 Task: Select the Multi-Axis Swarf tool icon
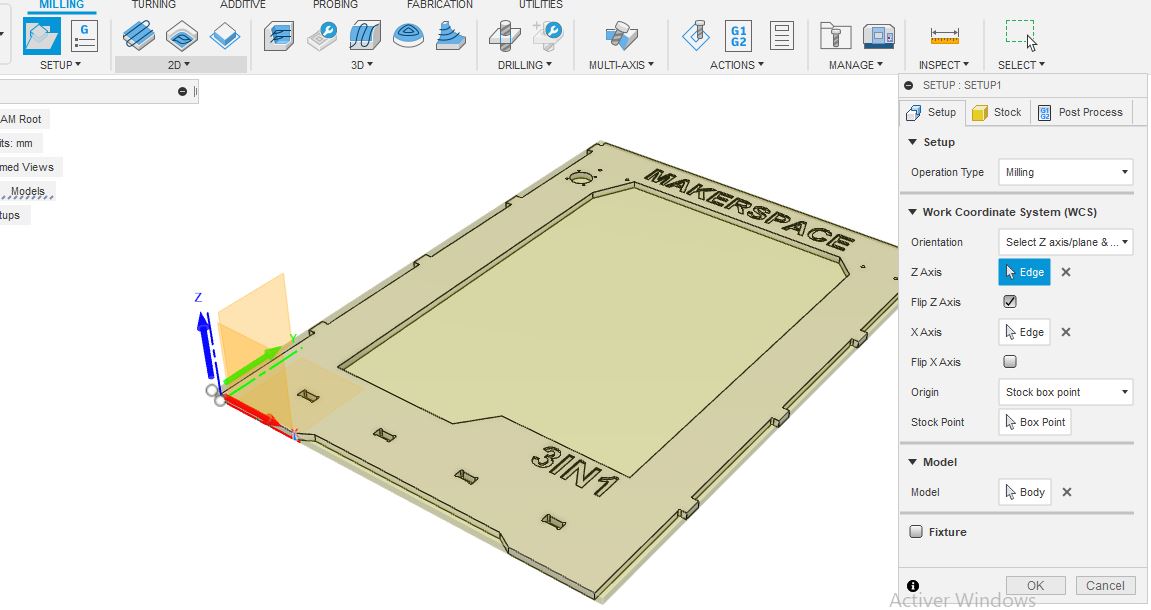tap(621, 35)
